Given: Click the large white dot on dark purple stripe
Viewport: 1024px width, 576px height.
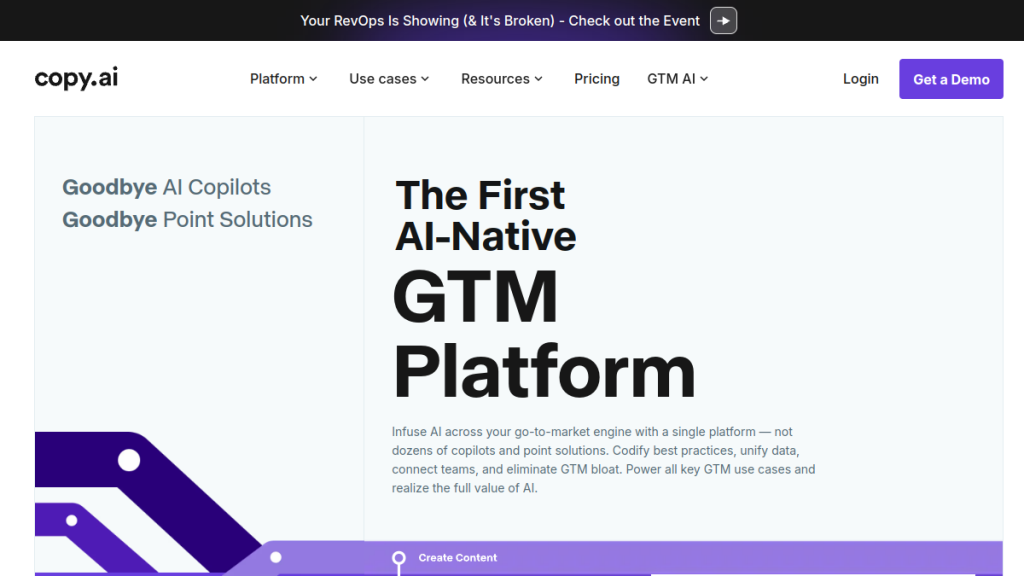Looking at the screenshot, I should (x=129, y=460).
